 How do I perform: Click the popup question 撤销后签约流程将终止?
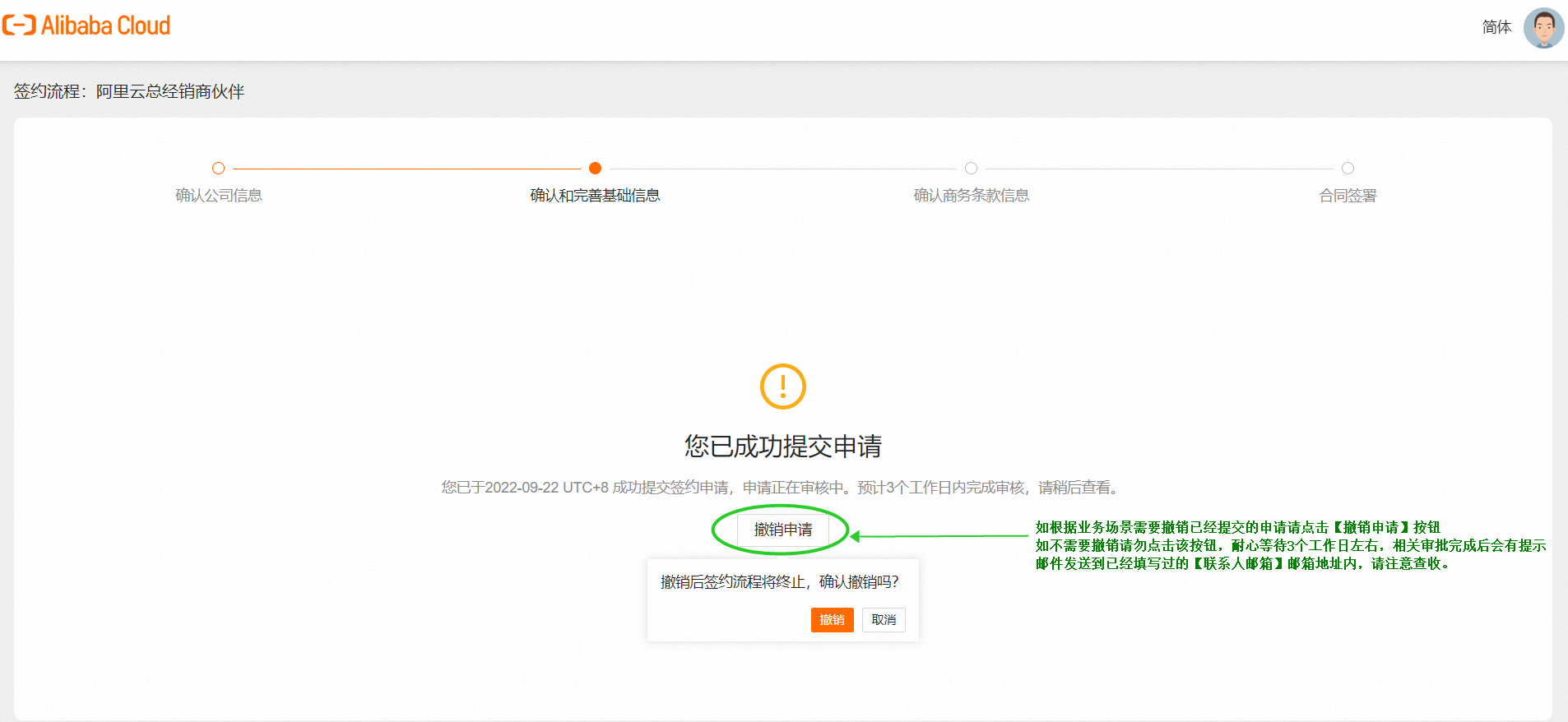pos(780,582)
